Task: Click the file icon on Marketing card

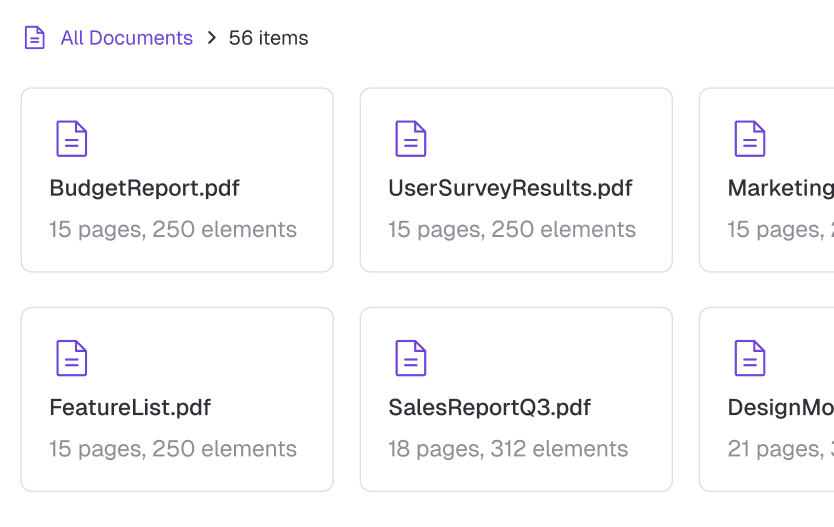Action: pos(750,139)
